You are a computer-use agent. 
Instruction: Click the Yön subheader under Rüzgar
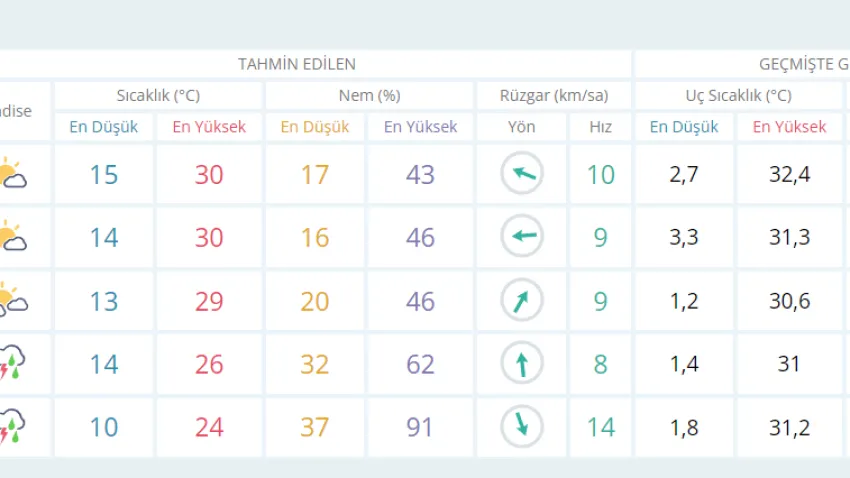tap(522, 127)
